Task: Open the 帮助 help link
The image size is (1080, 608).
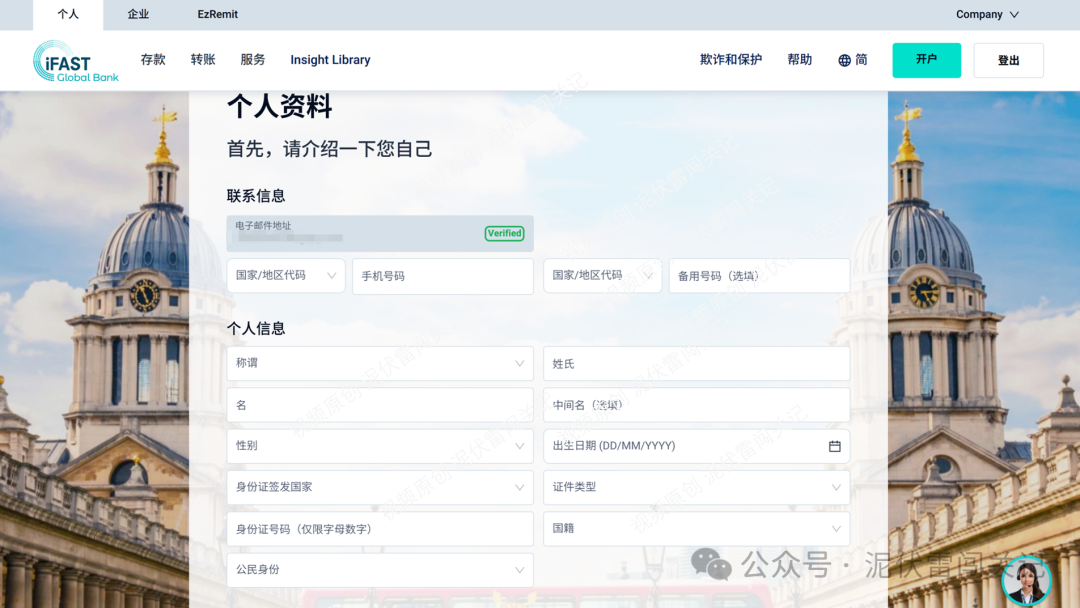Action: click(x=799, y=60)
